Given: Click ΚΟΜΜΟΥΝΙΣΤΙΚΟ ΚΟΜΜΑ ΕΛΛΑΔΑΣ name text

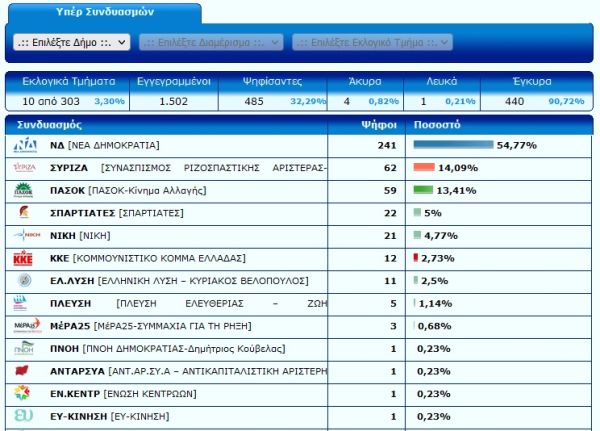Looking at the screenshot, I should coord(159,258).
